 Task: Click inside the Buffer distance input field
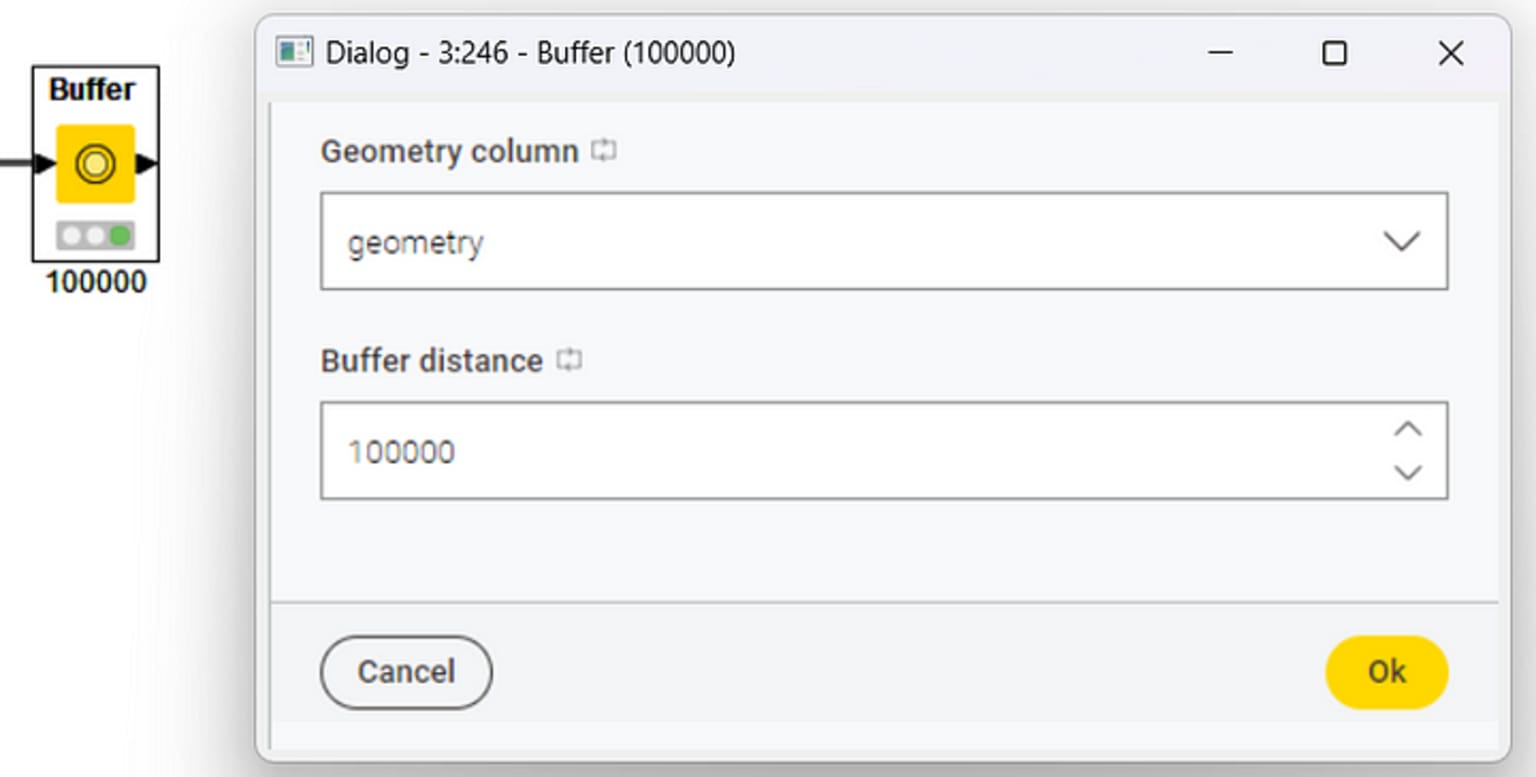(800, 451)
